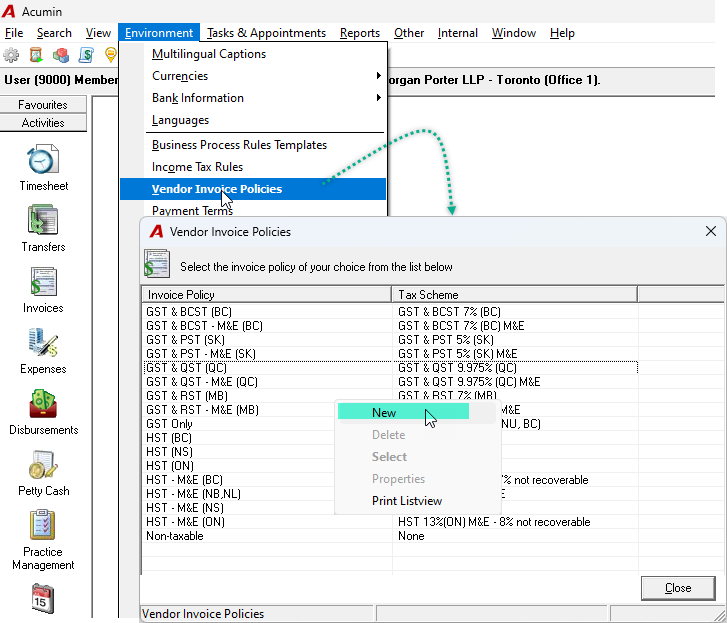
Task: Select the HST - M&E (ON) policy row
Action: pos(267,522)
